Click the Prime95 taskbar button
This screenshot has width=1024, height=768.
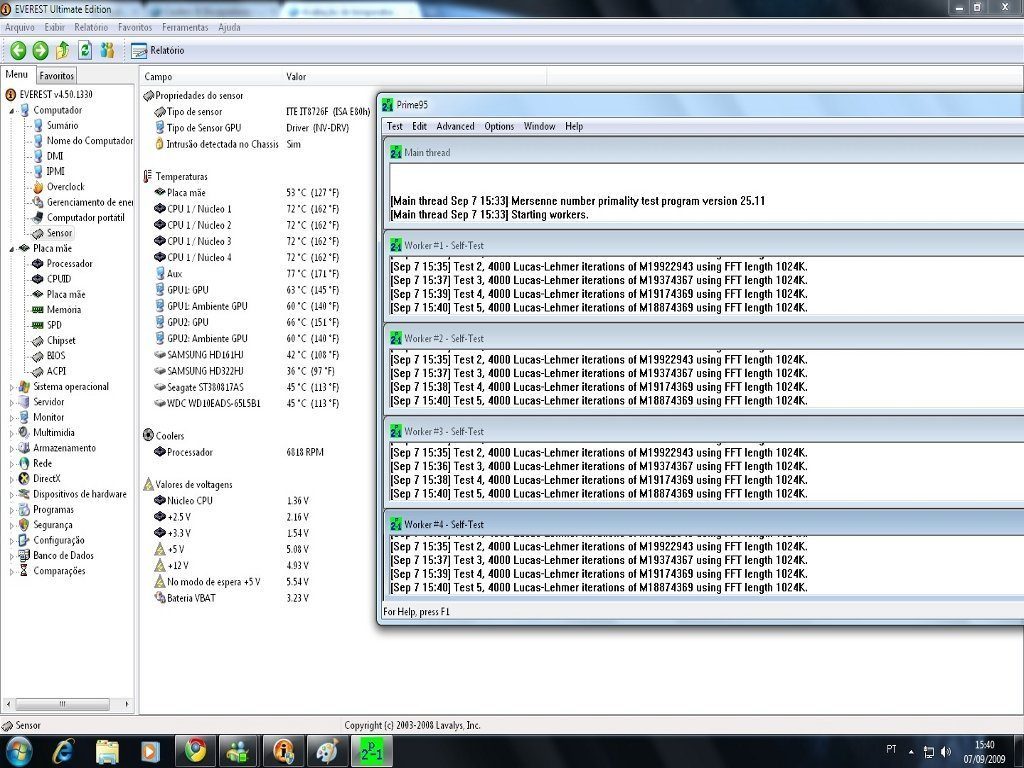click(372, 752)
